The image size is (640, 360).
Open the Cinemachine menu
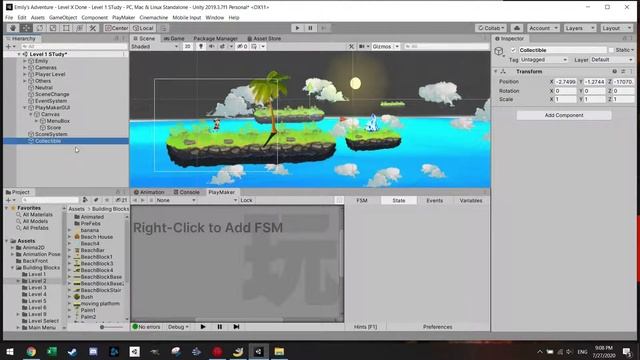[153, 18]
